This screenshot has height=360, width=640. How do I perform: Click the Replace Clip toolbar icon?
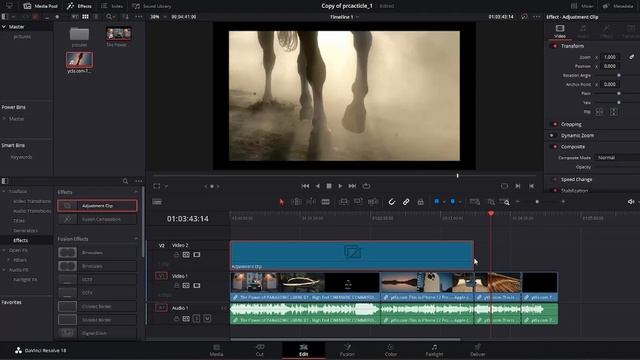[373, 202]
